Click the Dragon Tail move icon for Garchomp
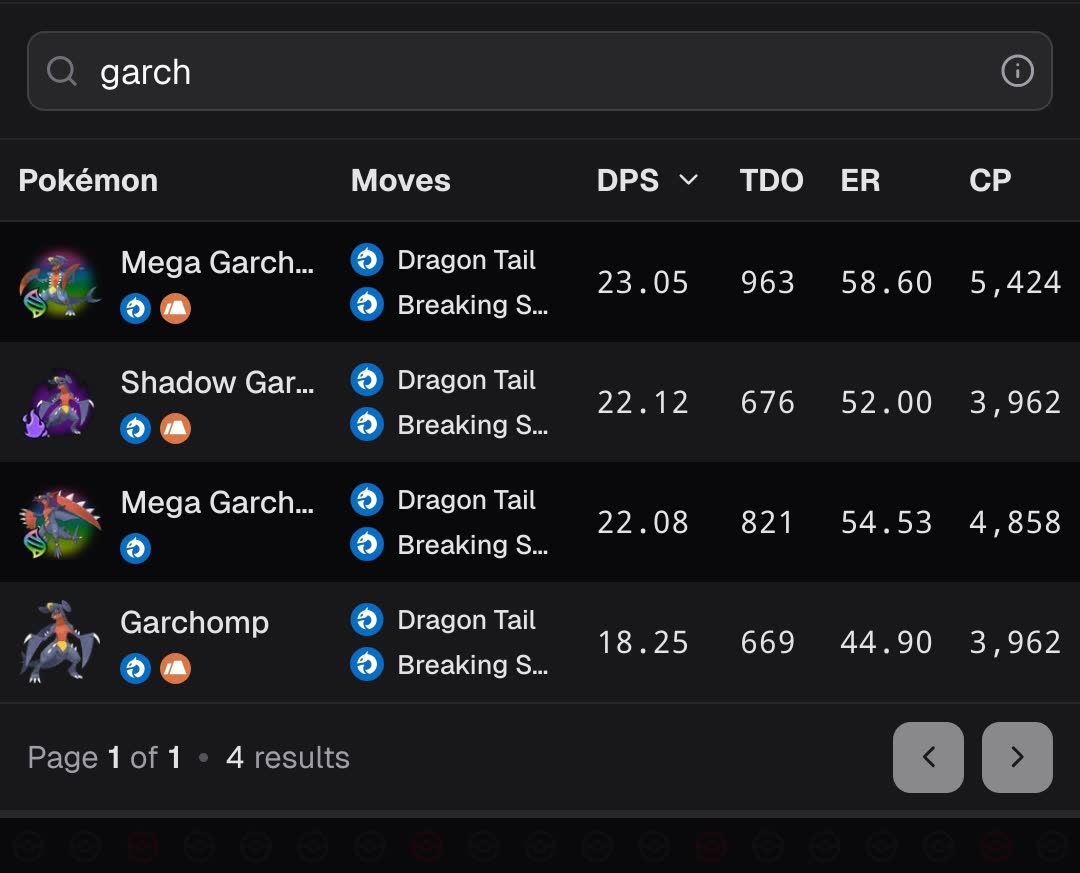The height and width of the screenshot is (873, 1080). [367, 620]
